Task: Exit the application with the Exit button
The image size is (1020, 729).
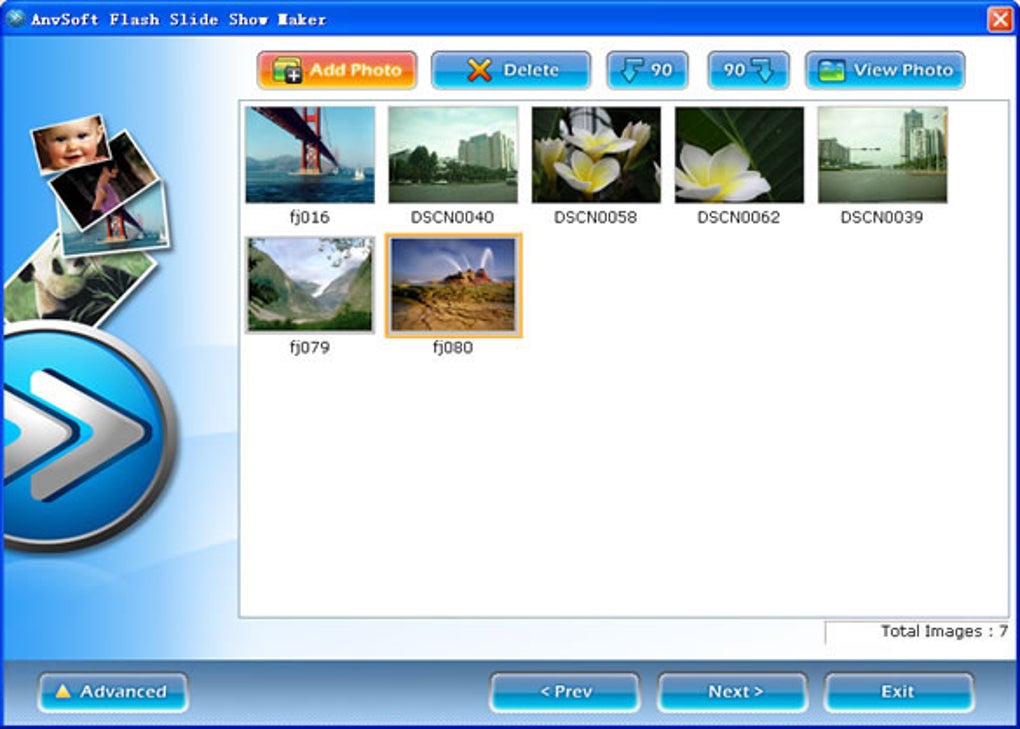Action: coord(899,692)
